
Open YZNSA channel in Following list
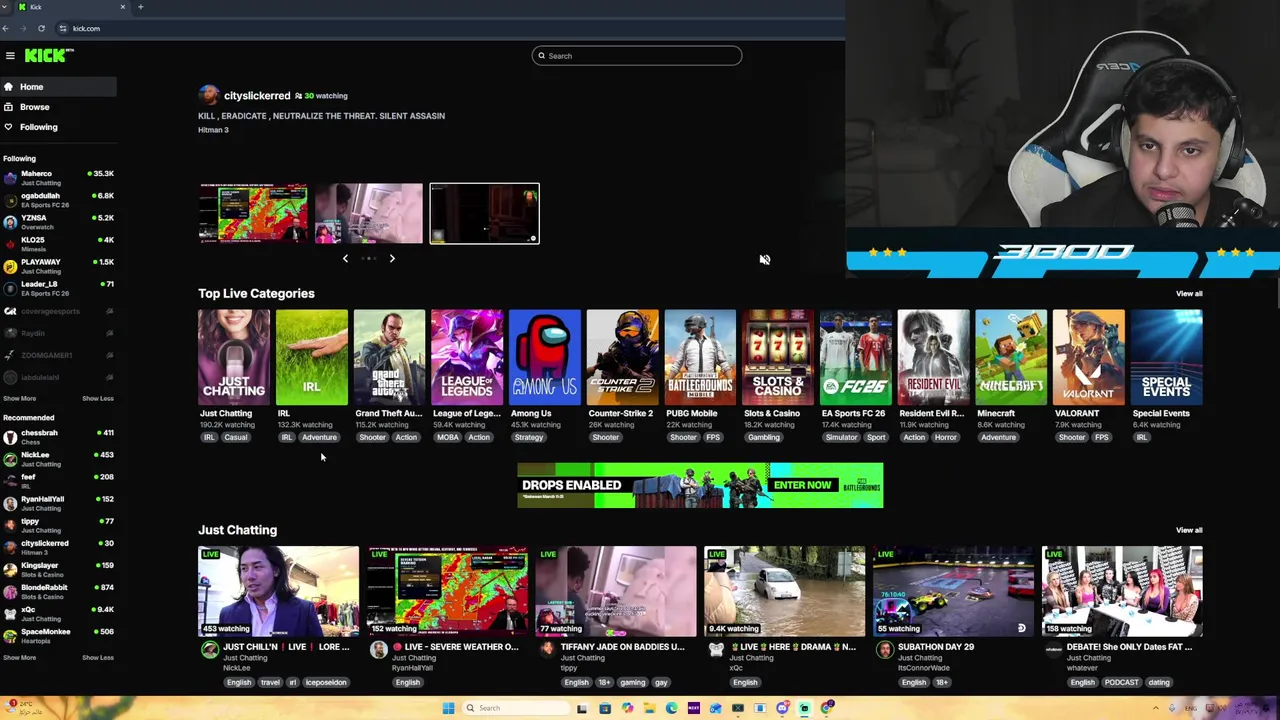tap(58, 222)
